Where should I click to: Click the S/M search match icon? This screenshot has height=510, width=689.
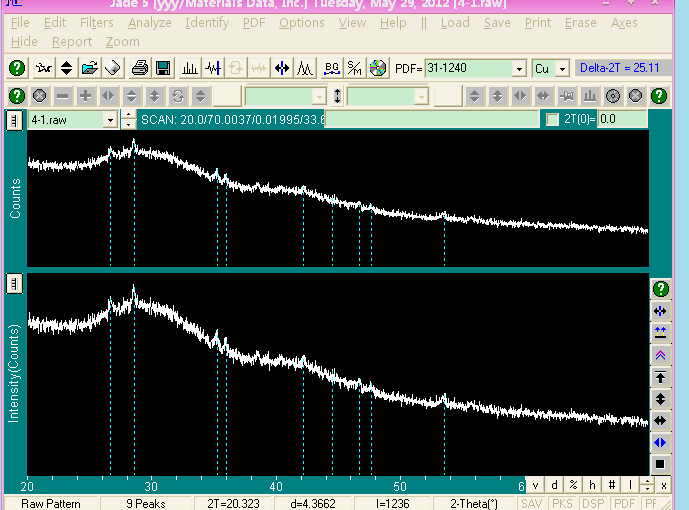click(354, 68)
